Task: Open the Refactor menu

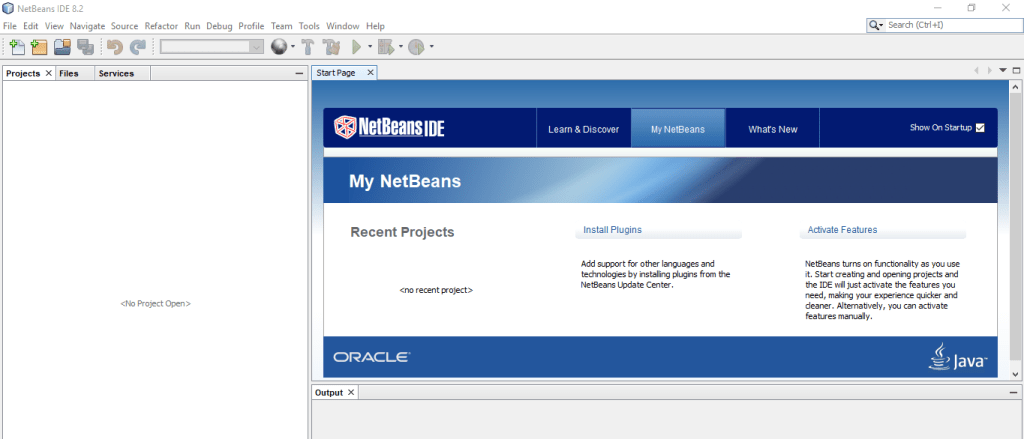Action: (160, 25)
